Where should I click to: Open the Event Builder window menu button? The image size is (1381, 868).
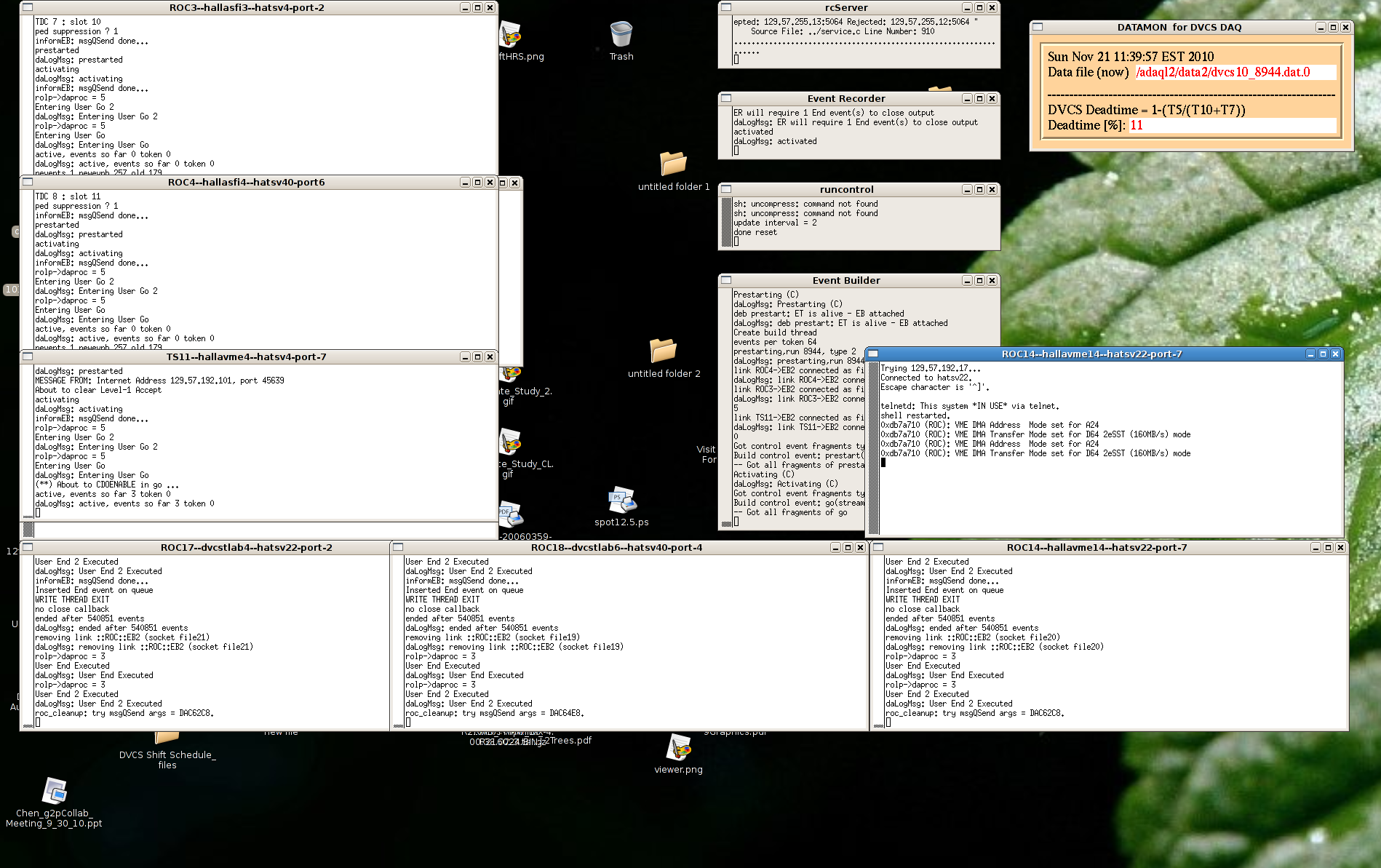click(726, 280)
